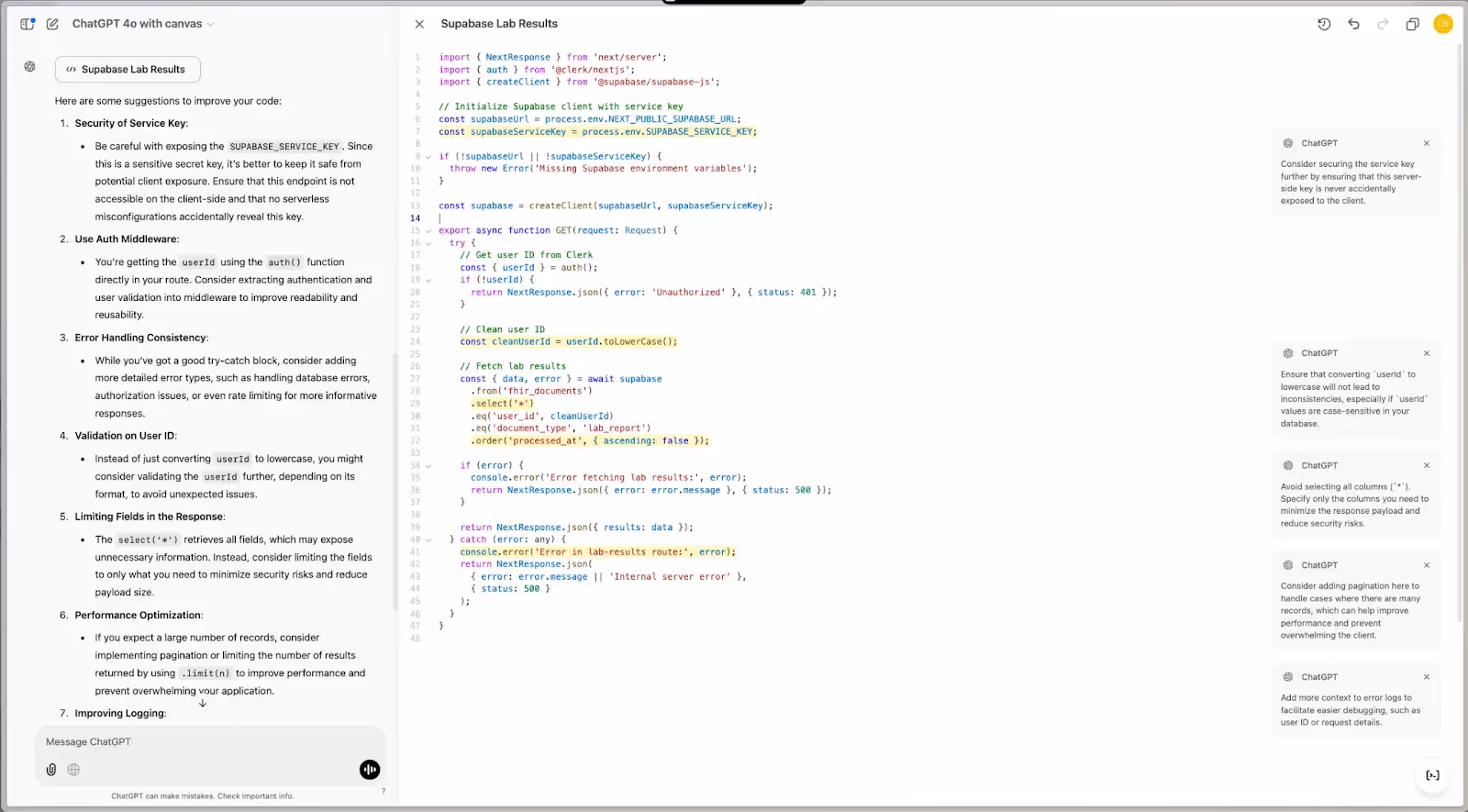Click the 'Performance Optimization' heading
Viewport: 1468px width, 812px height.
(139, 616)
